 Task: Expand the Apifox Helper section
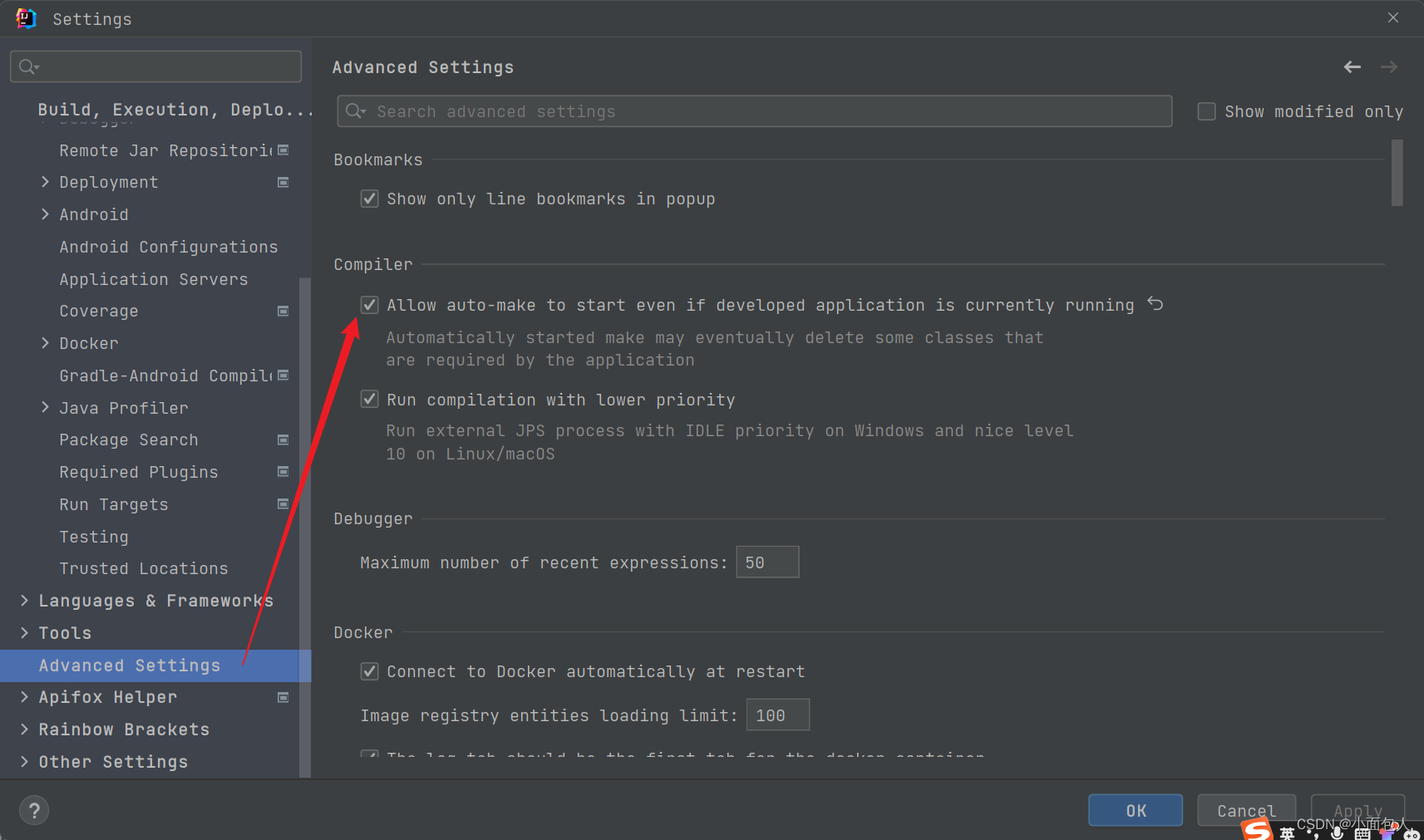click(24, 697)
